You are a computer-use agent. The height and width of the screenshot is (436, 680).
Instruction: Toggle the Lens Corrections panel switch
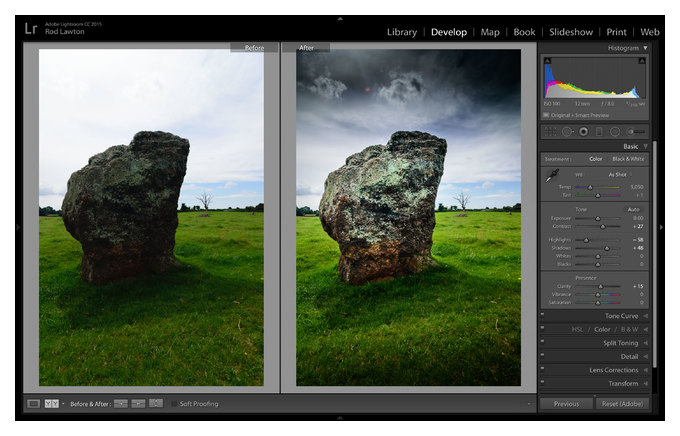[543, 368]
